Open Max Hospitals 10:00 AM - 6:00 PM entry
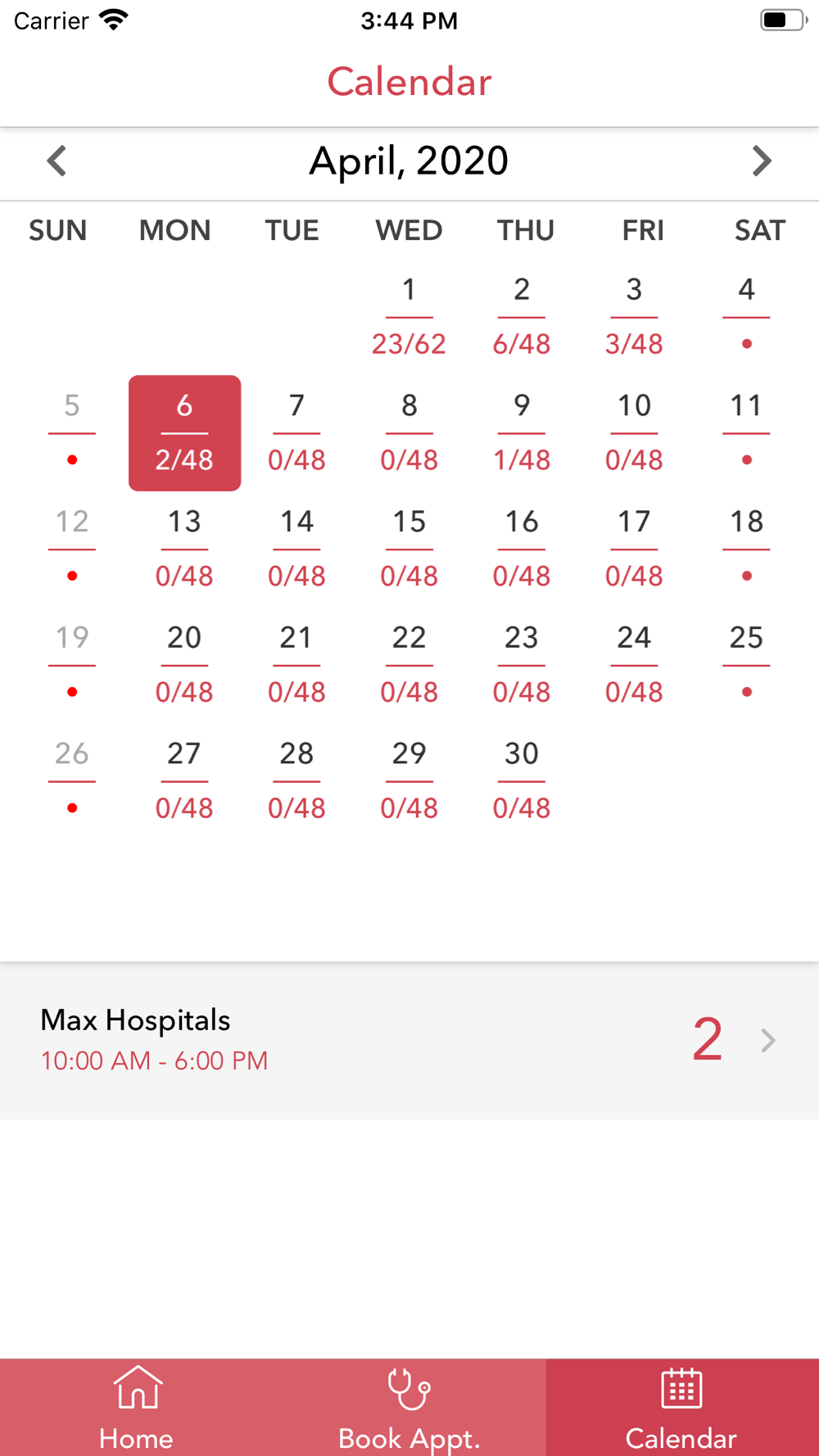This screenshot has height=1456, width=819. click(x=409, y=1040)
